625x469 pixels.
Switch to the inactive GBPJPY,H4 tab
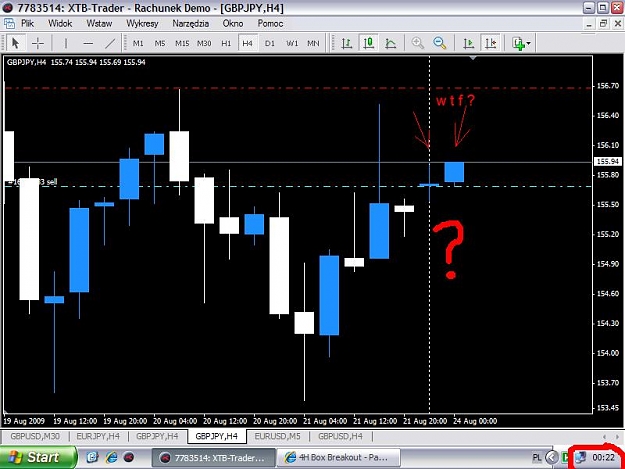(x=157, y=436)
